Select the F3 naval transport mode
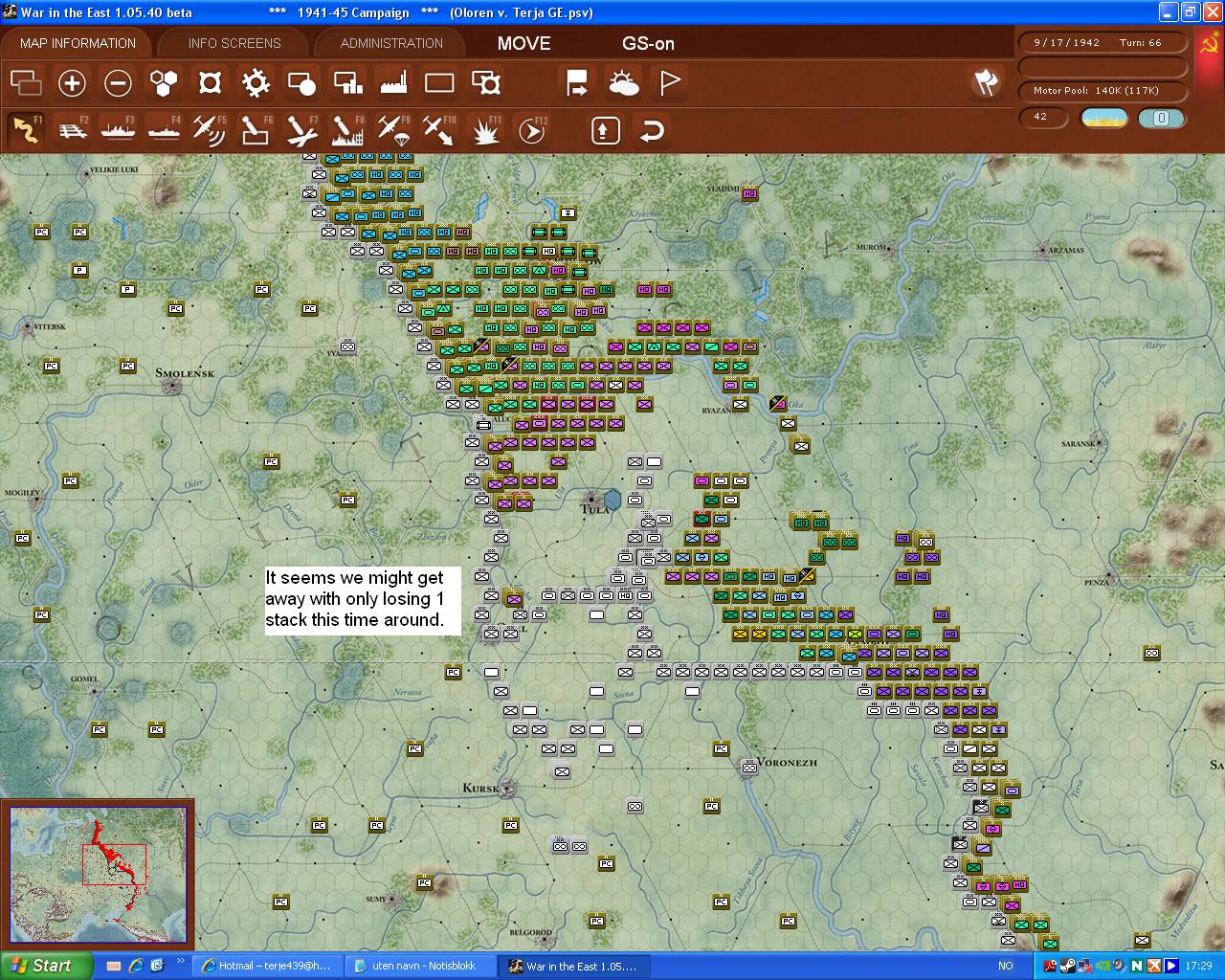 click(119, 129)
